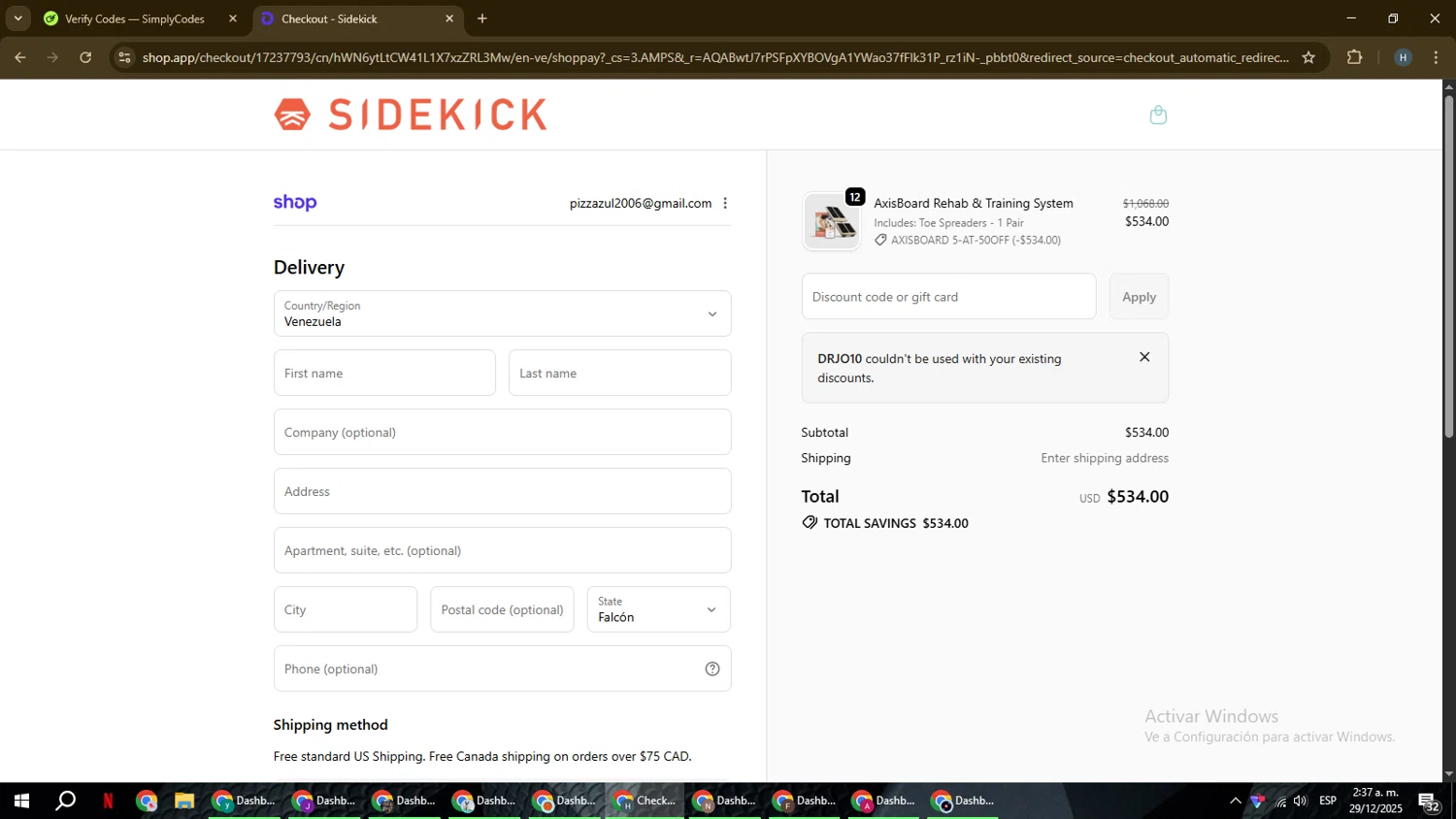
Task: Go back to the previous page
Action: coord(19,57)
